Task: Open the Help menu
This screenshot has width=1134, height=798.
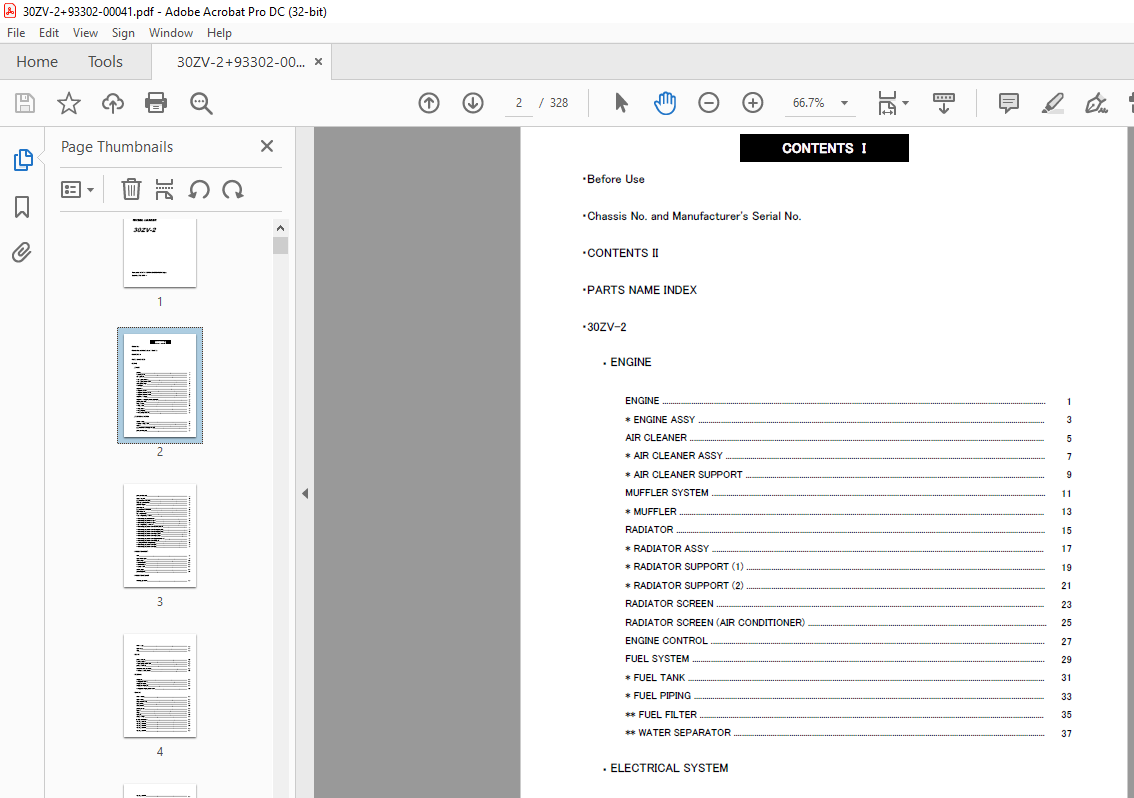Action: [219, 33]
